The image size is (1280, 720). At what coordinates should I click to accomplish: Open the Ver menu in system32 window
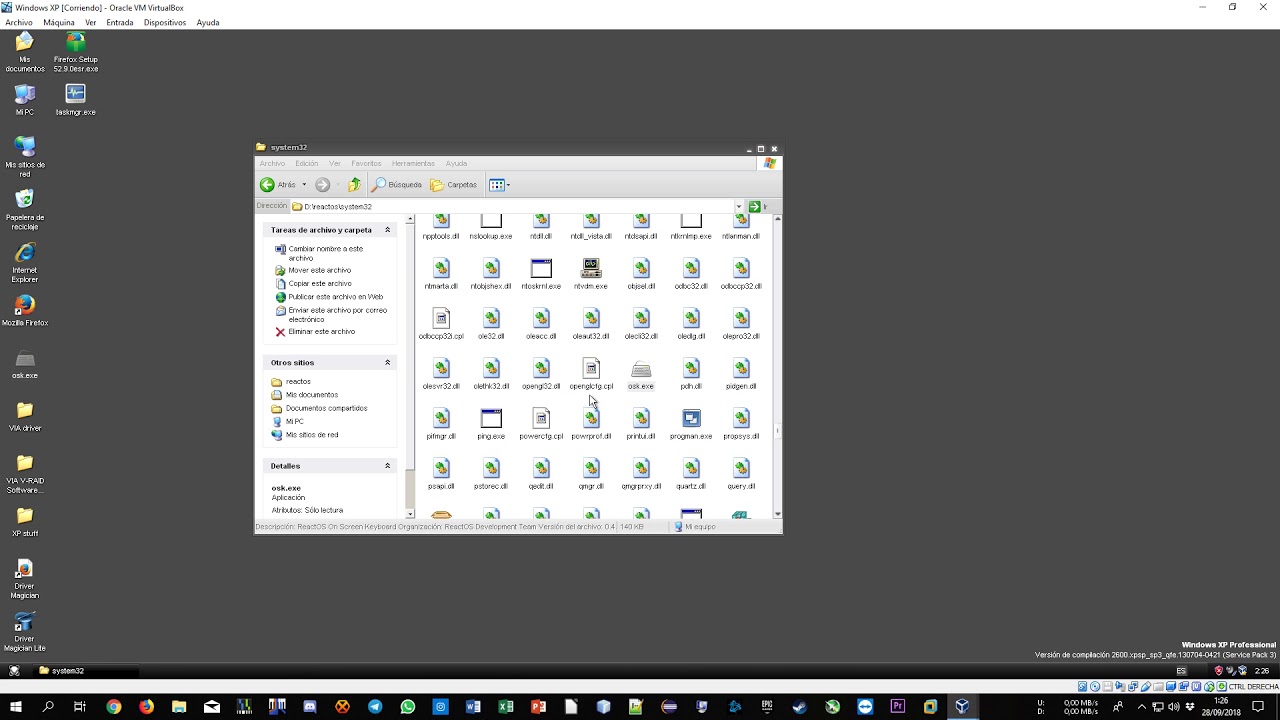335,163
